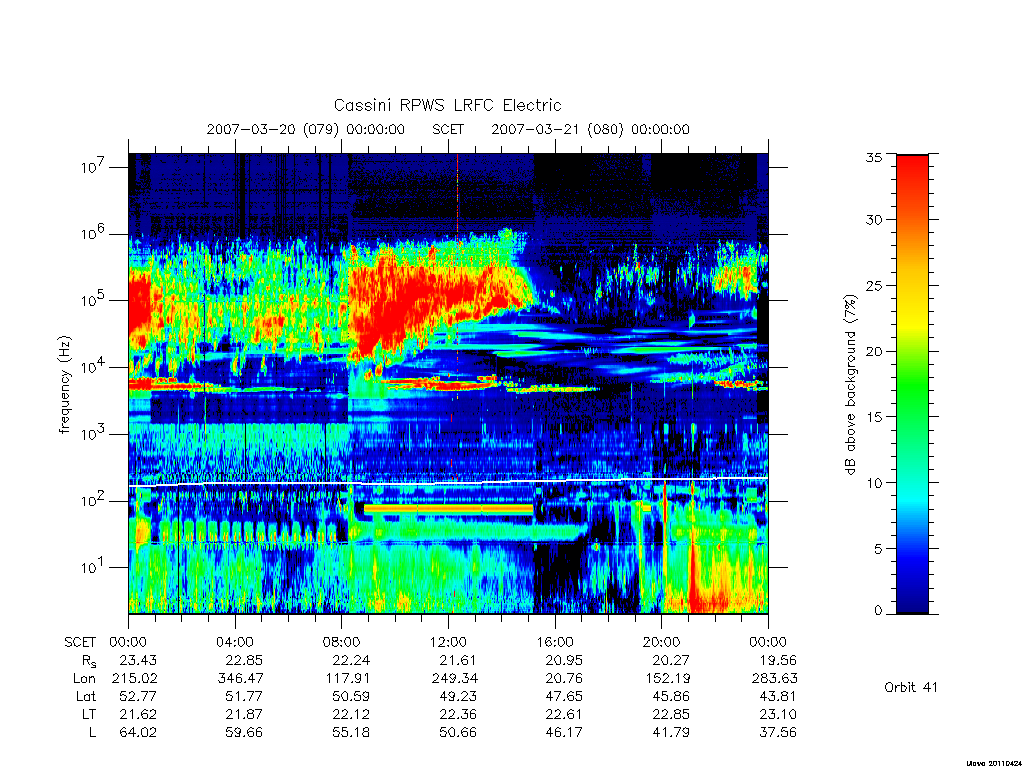Click Rs value '23.43'
The width and height of the screenshot is (1024, 768).
[138, 660]
